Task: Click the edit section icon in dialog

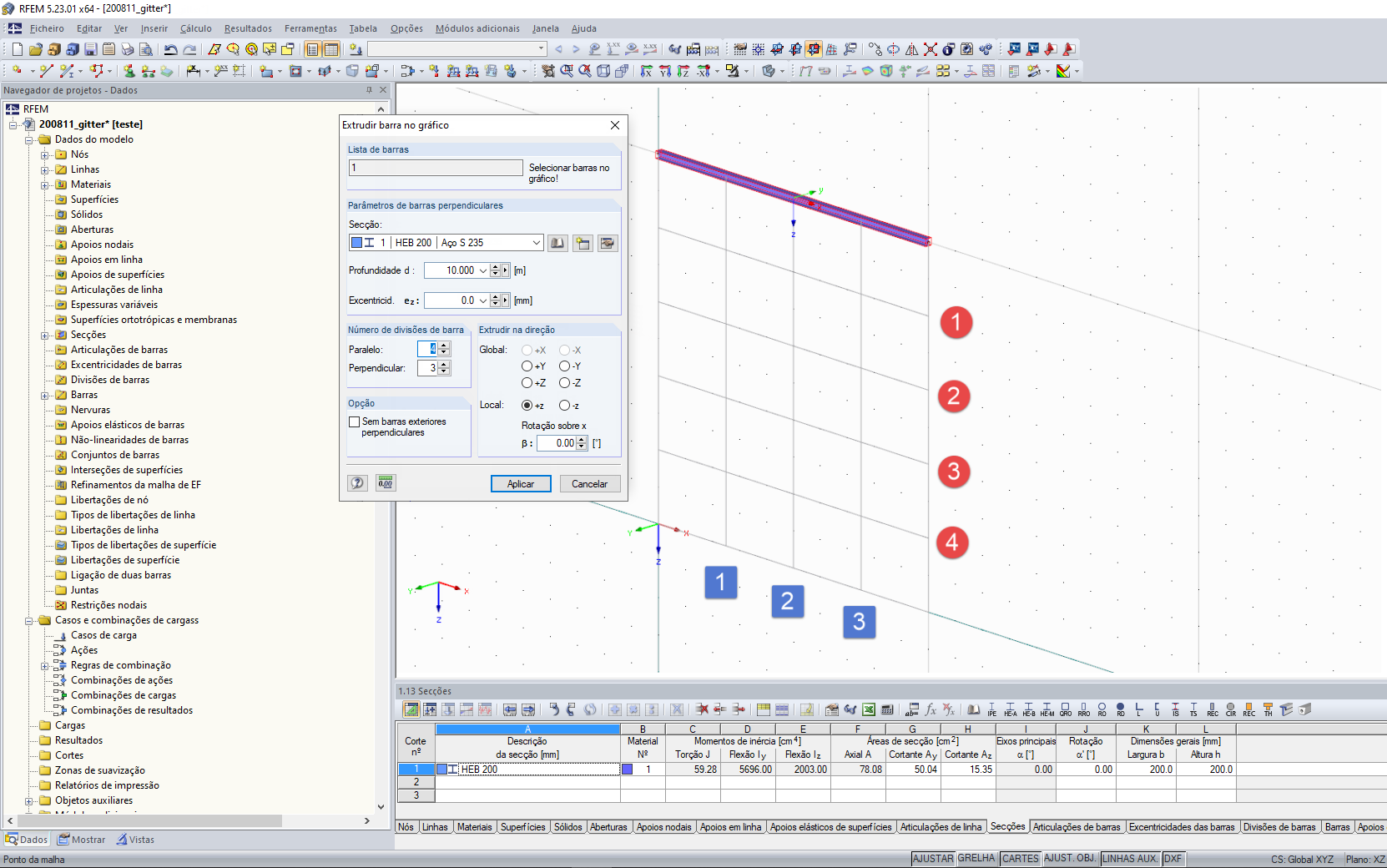Action: coord(608,243)
